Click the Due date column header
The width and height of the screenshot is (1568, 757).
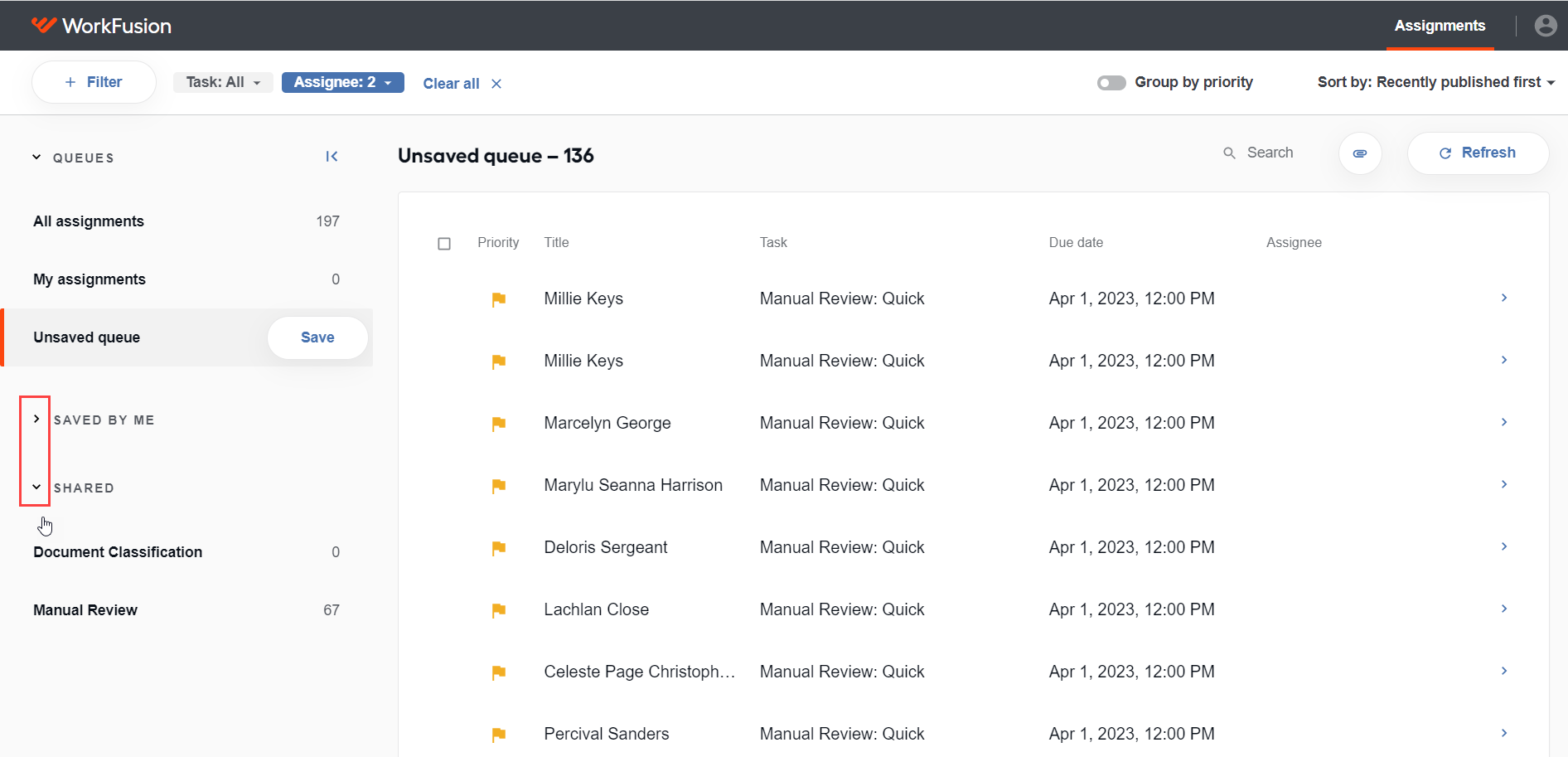(1076, 242)
